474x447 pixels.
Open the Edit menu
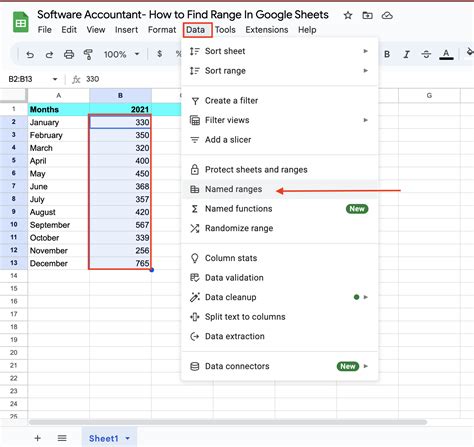(x=69, y=30)
